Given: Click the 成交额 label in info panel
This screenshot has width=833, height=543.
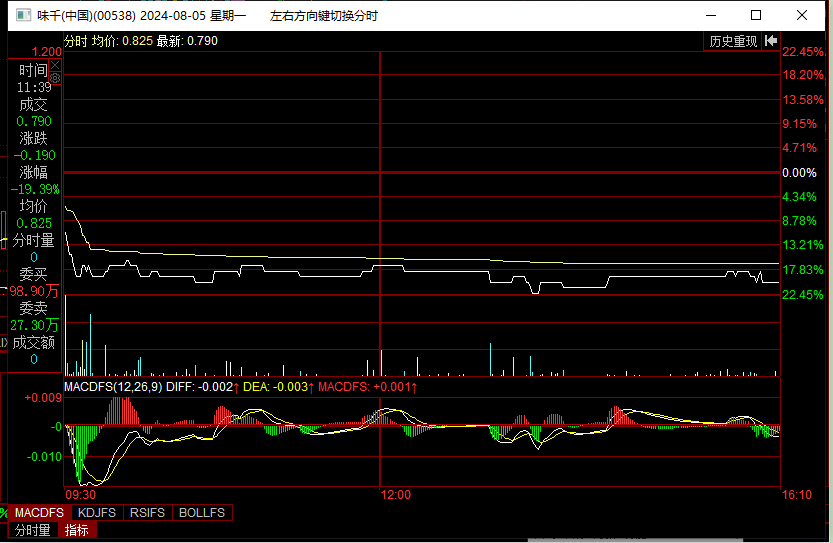Looking at the screenshot, I should [x=33, y=343].
